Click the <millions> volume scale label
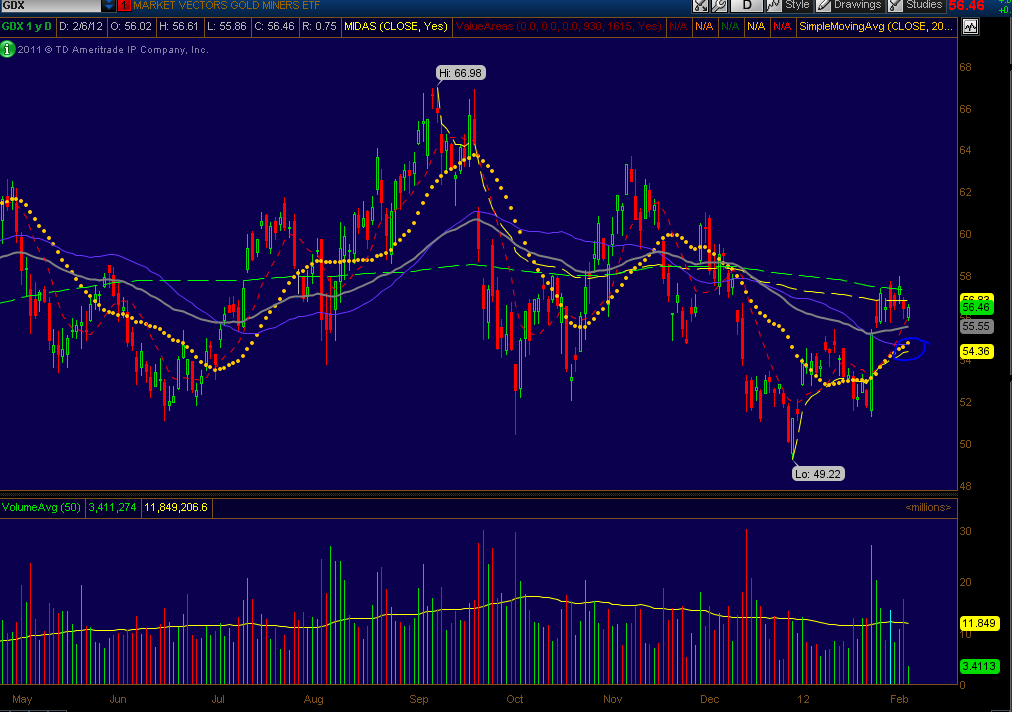 [928, 507]
